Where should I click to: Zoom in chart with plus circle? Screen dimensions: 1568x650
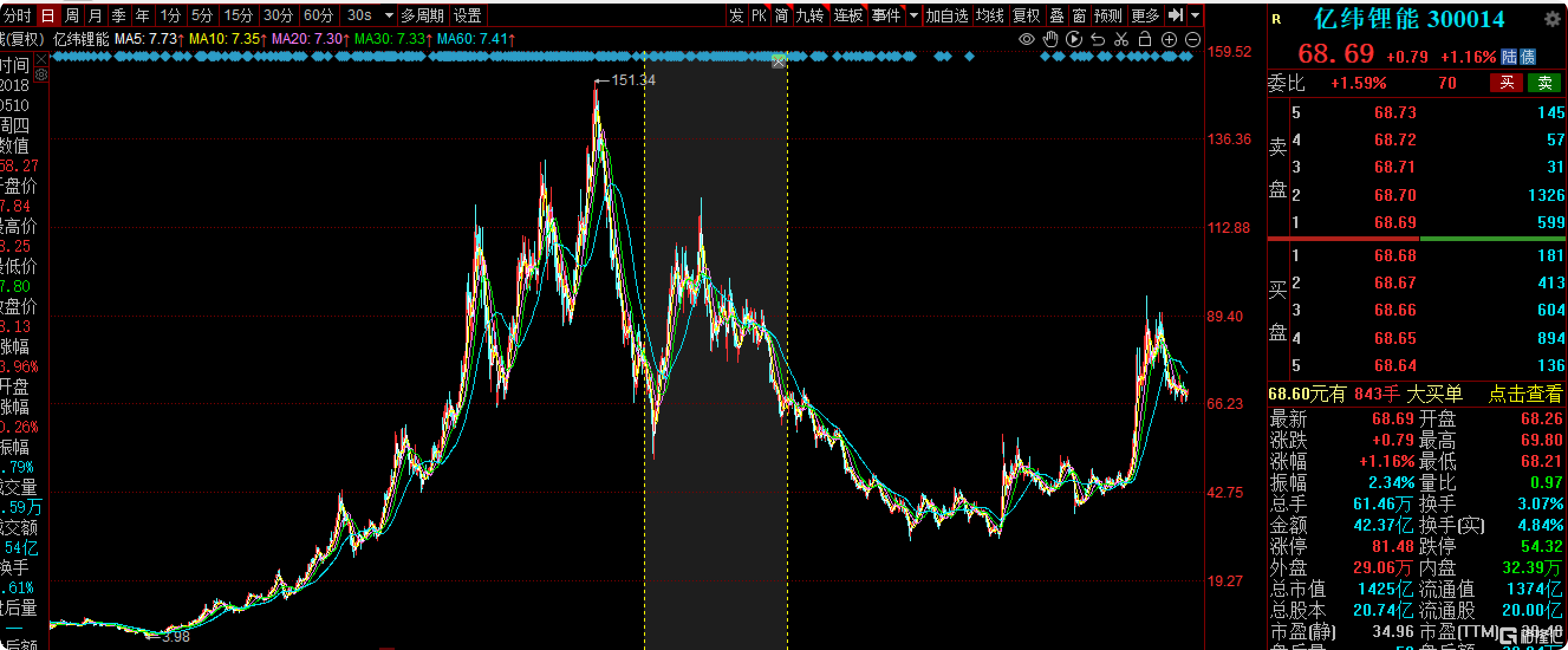pos(1169,40)
